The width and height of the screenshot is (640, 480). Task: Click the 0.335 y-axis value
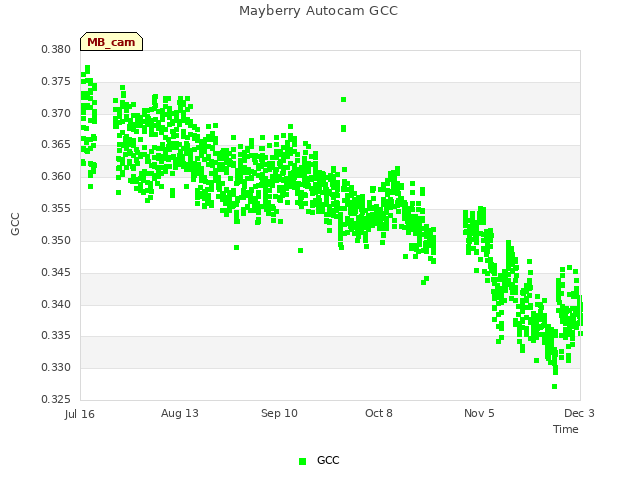pos(56,336)
